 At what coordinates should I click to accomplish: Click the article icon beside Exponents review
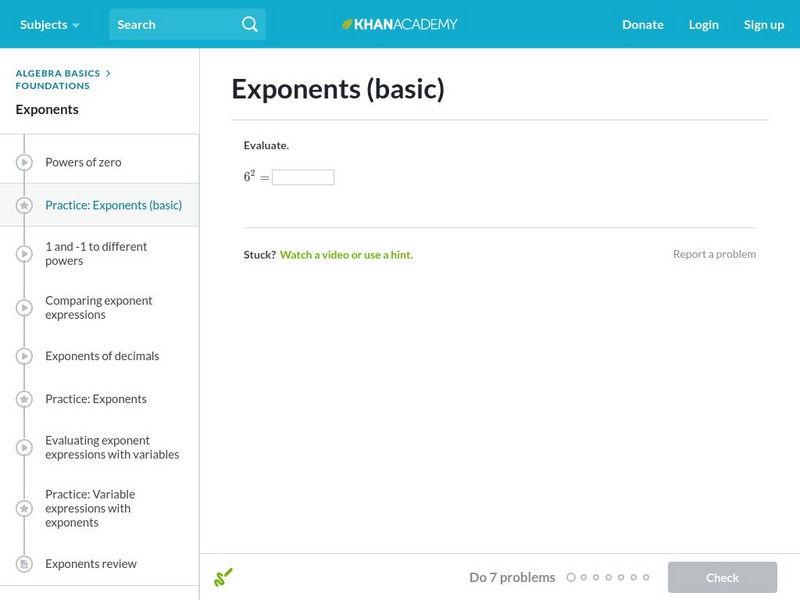25,564
